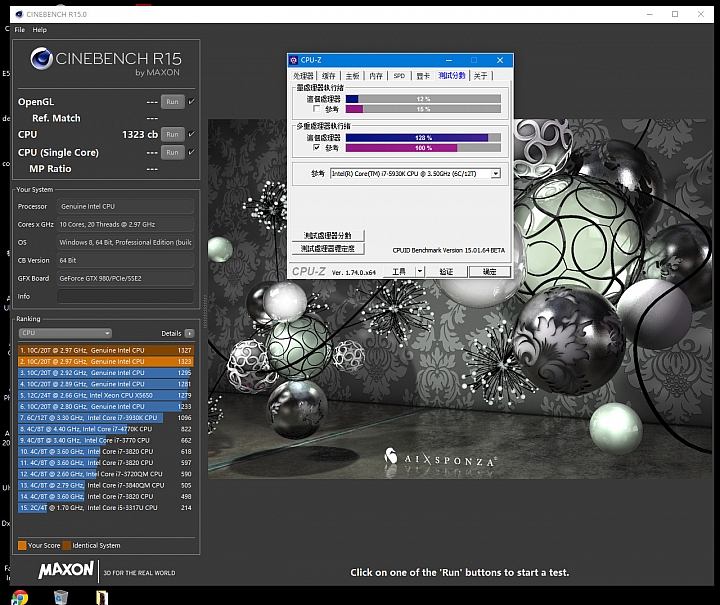Toggle the CPU test checkmark
The height and width of the screenshot is (605, 720).
tap(191, 134)
